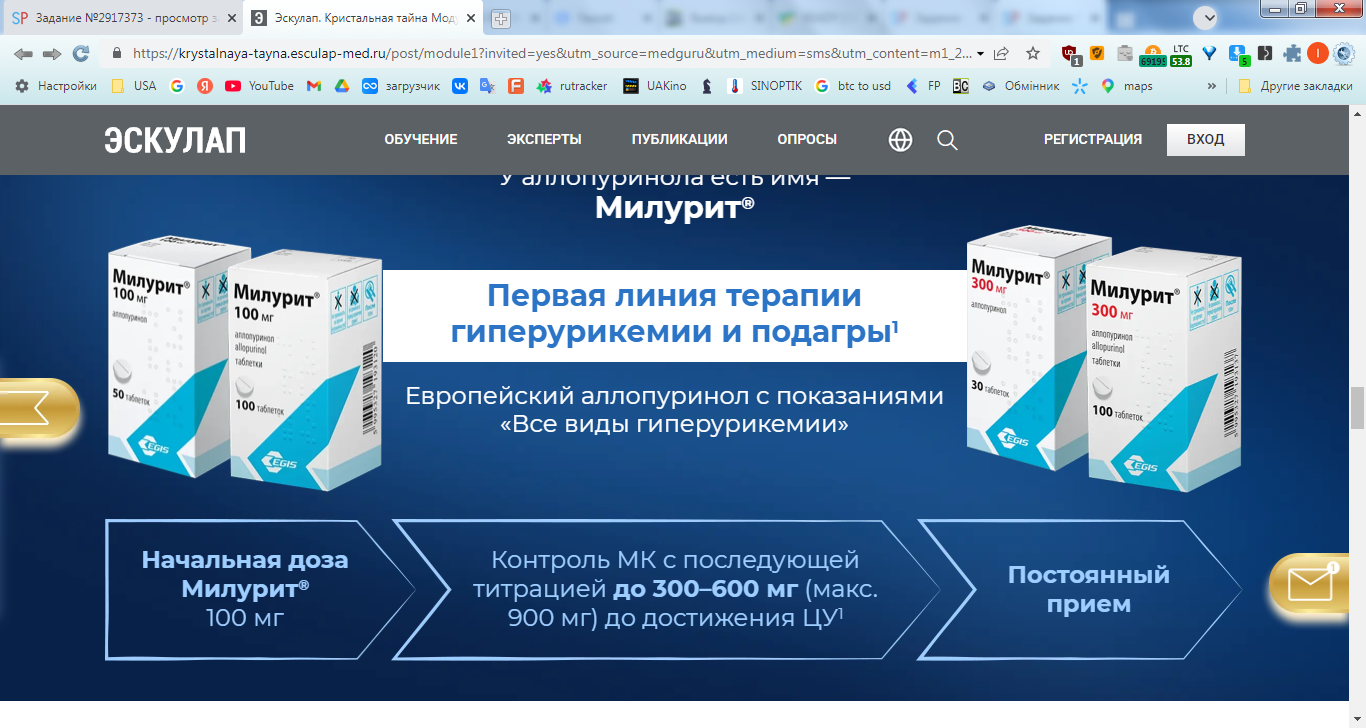The image size is (1366, 728).
Task: Open the VK bookmark
Action: (x=460, y=86)
